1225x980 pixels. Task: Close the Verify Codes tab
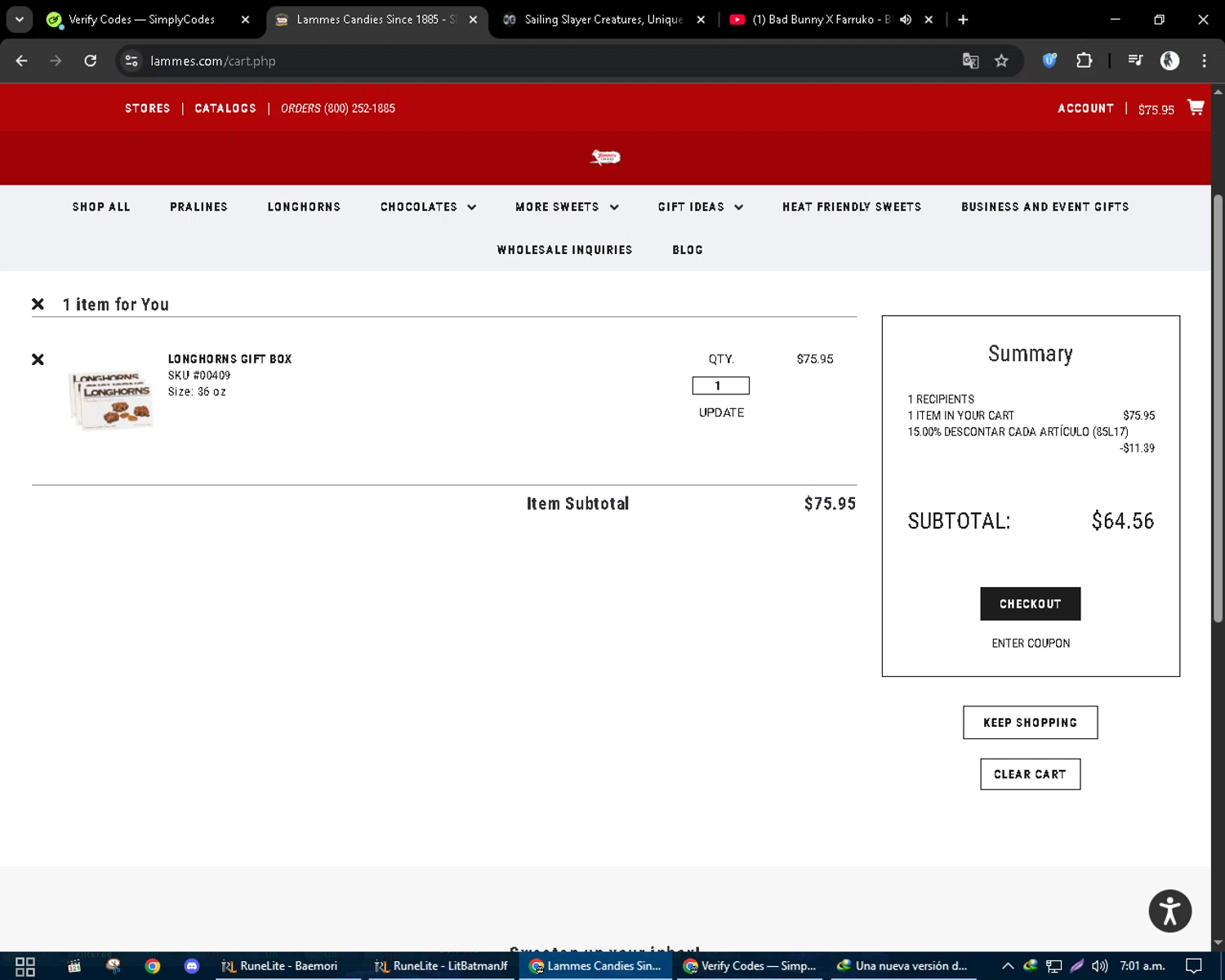coord(245,20)
